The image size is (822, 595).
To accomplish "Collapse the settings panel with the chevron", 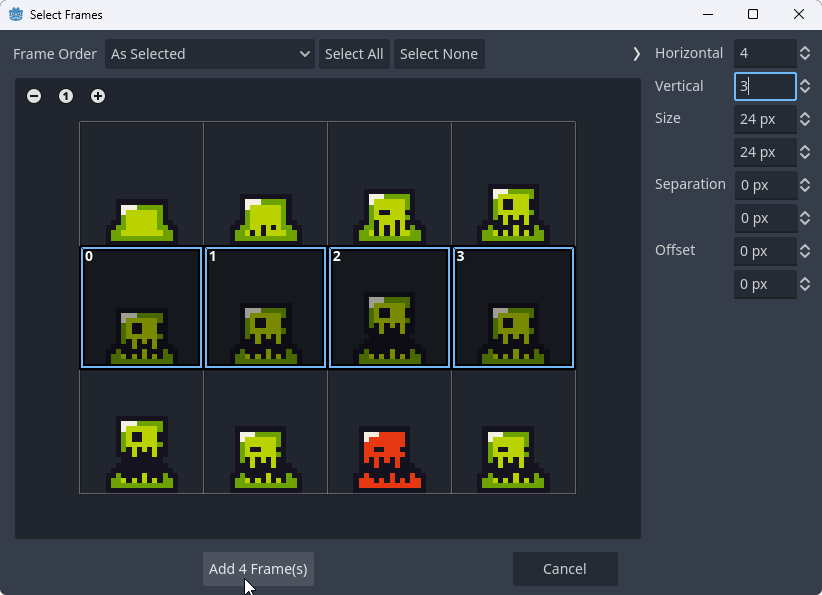I will (x=637, y=54).
